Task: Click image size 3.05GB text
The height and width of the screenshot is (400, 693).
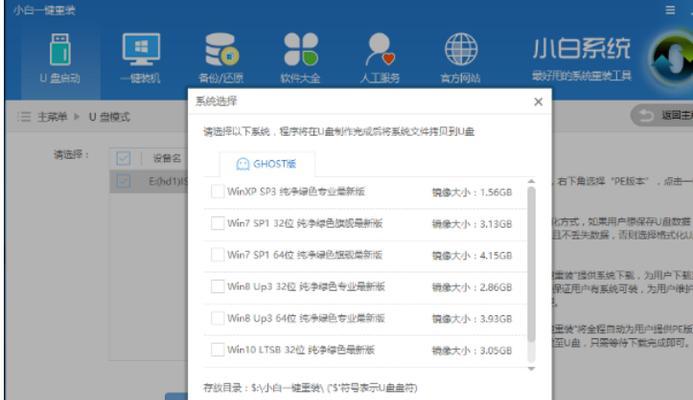Action: pos(472,350)
